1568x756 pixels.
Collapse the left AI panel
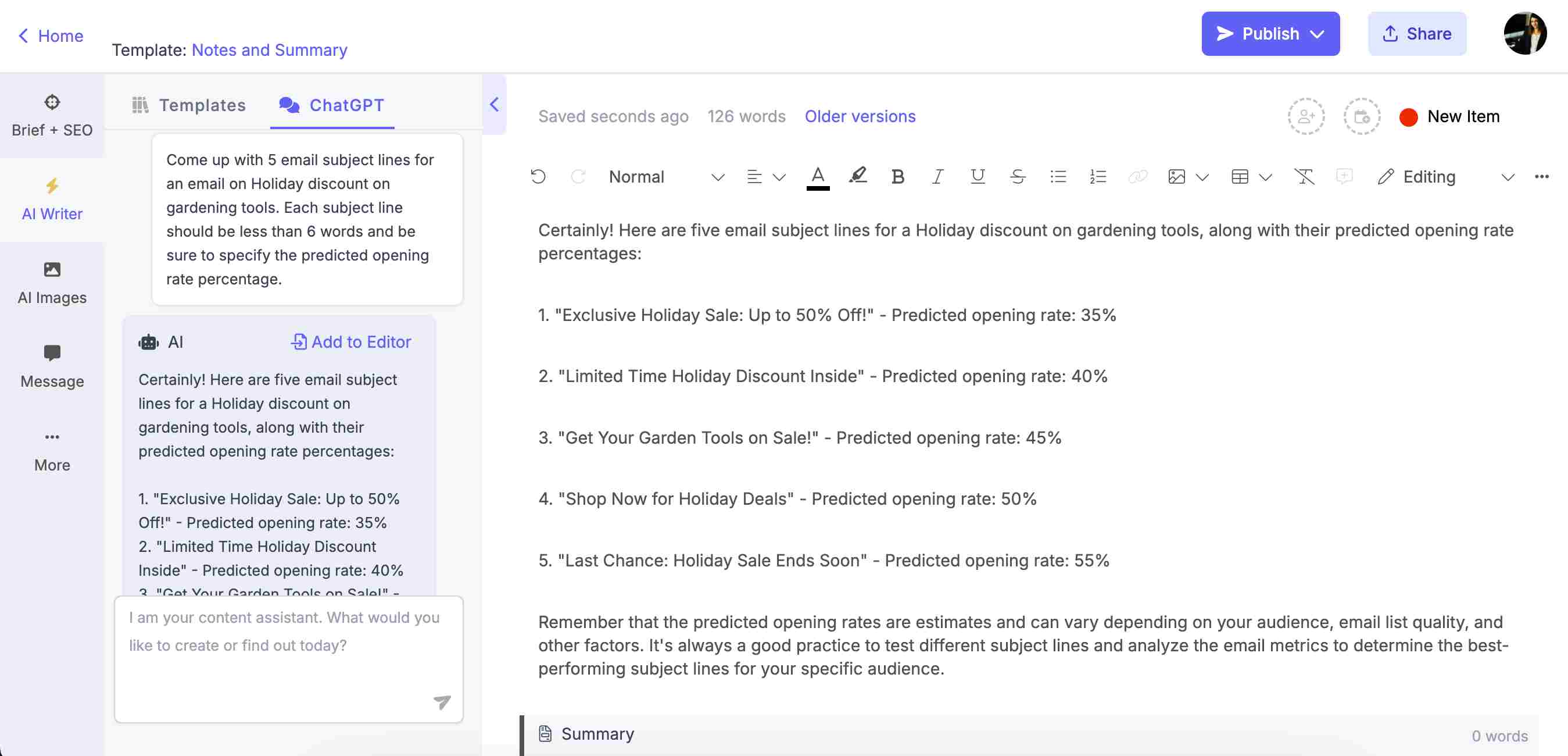(x=494, y=104)
